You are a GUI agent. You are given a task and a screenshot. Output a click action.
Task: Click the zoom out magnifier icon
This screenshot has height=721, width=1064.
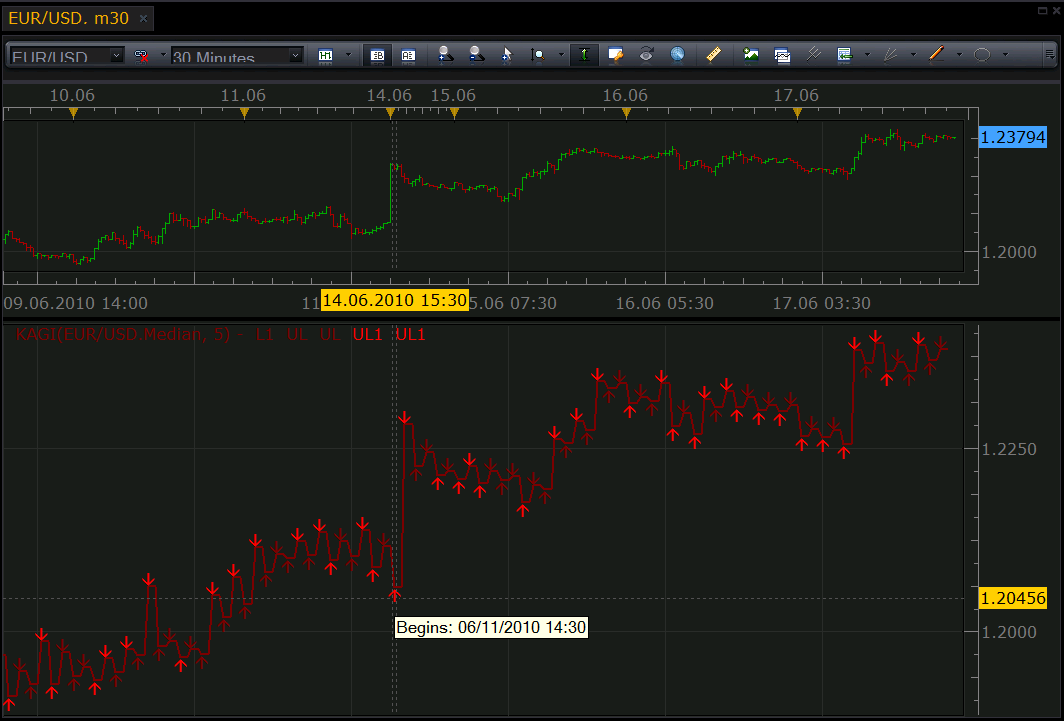(476, 55)
